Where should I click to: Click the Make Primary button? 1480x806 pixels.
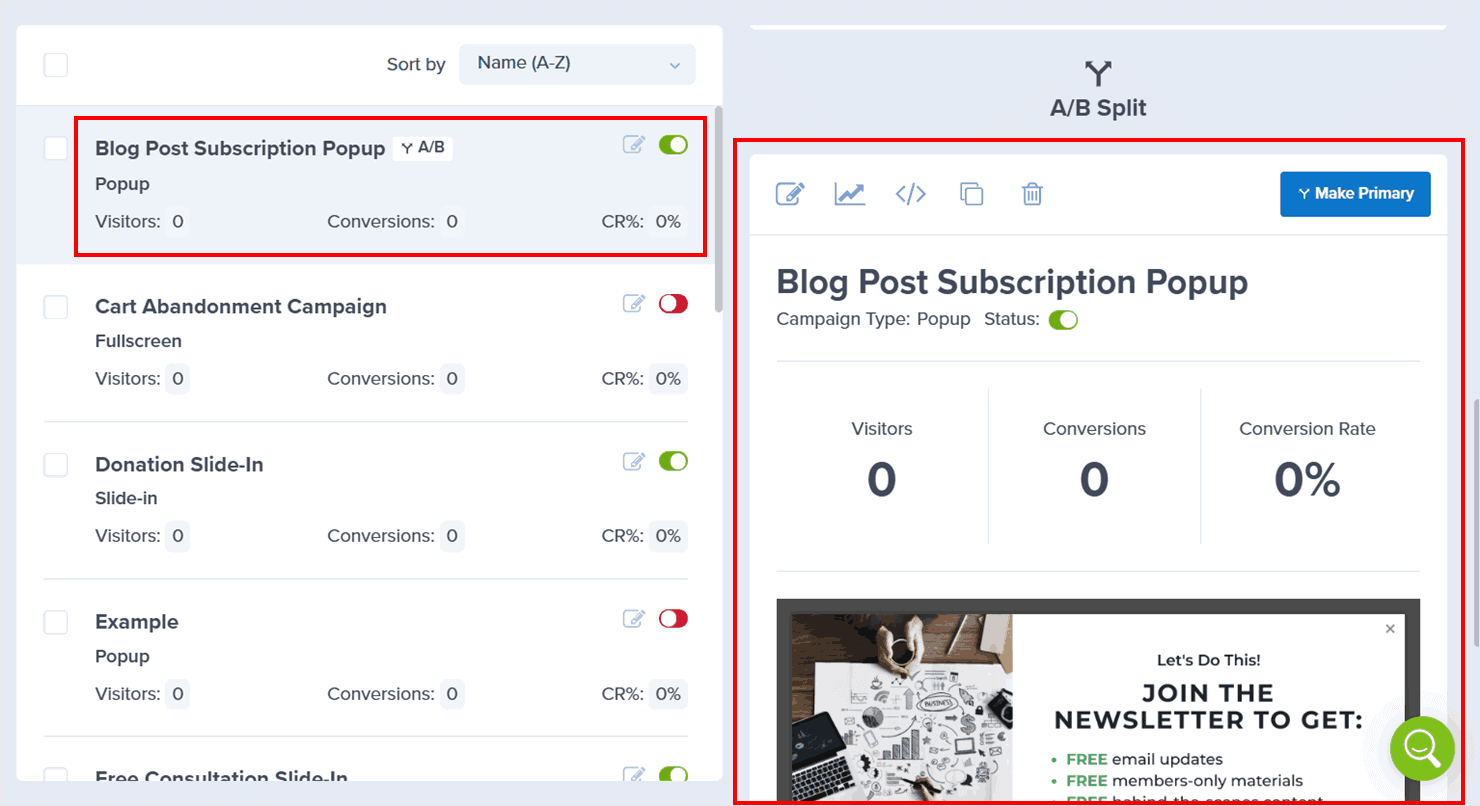(x=1355, y=194)
